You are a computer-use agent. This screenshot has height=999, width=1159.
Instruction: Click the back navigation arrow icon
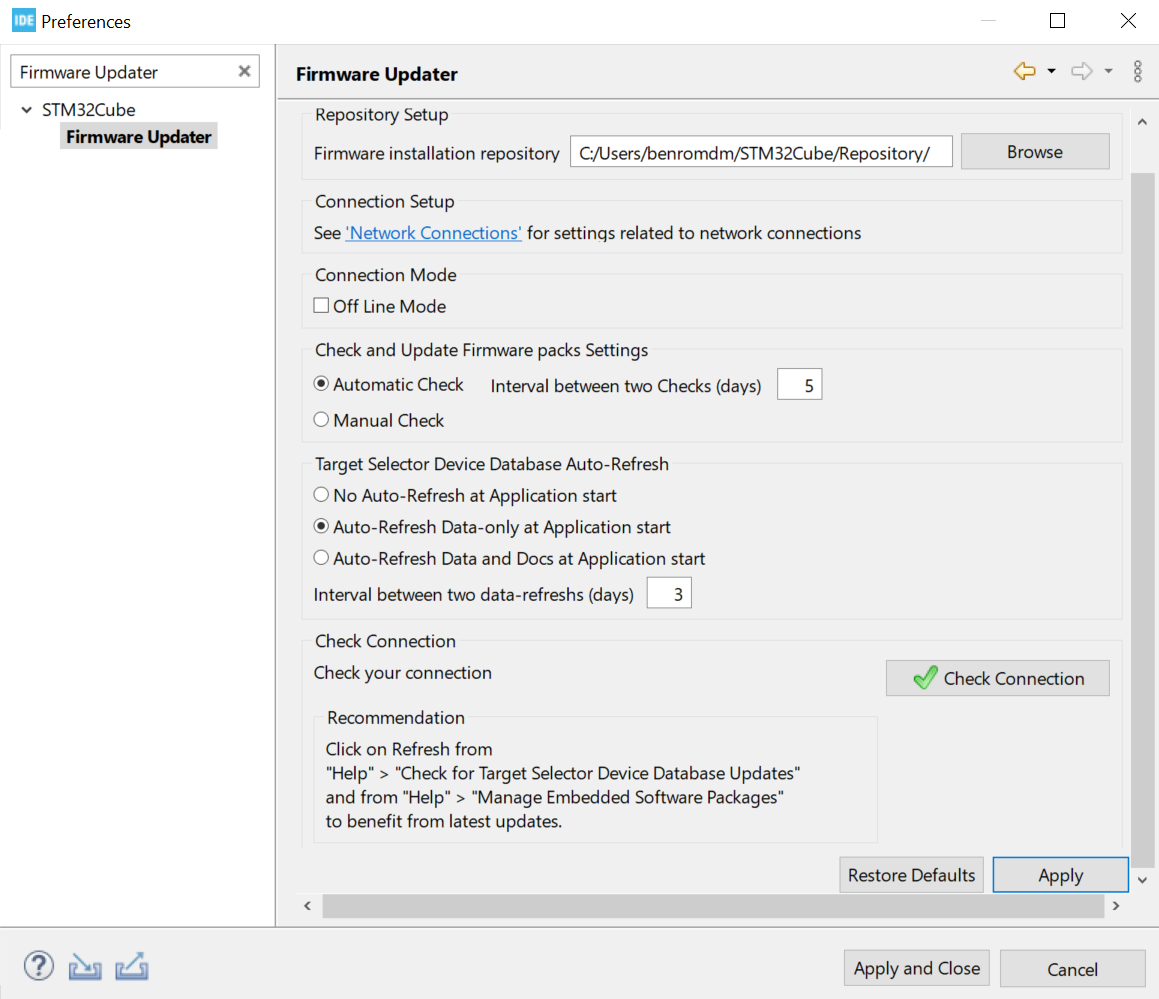[x=1024, y=71]
